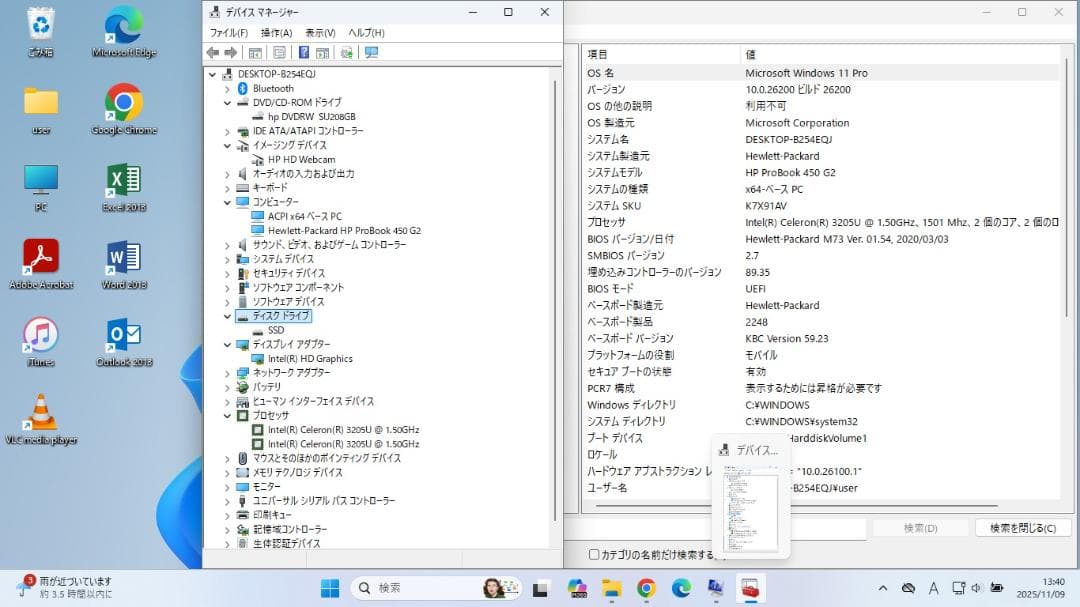
Task: Select Outlook 2013 desktop shortcut
Action: (124, 342)
